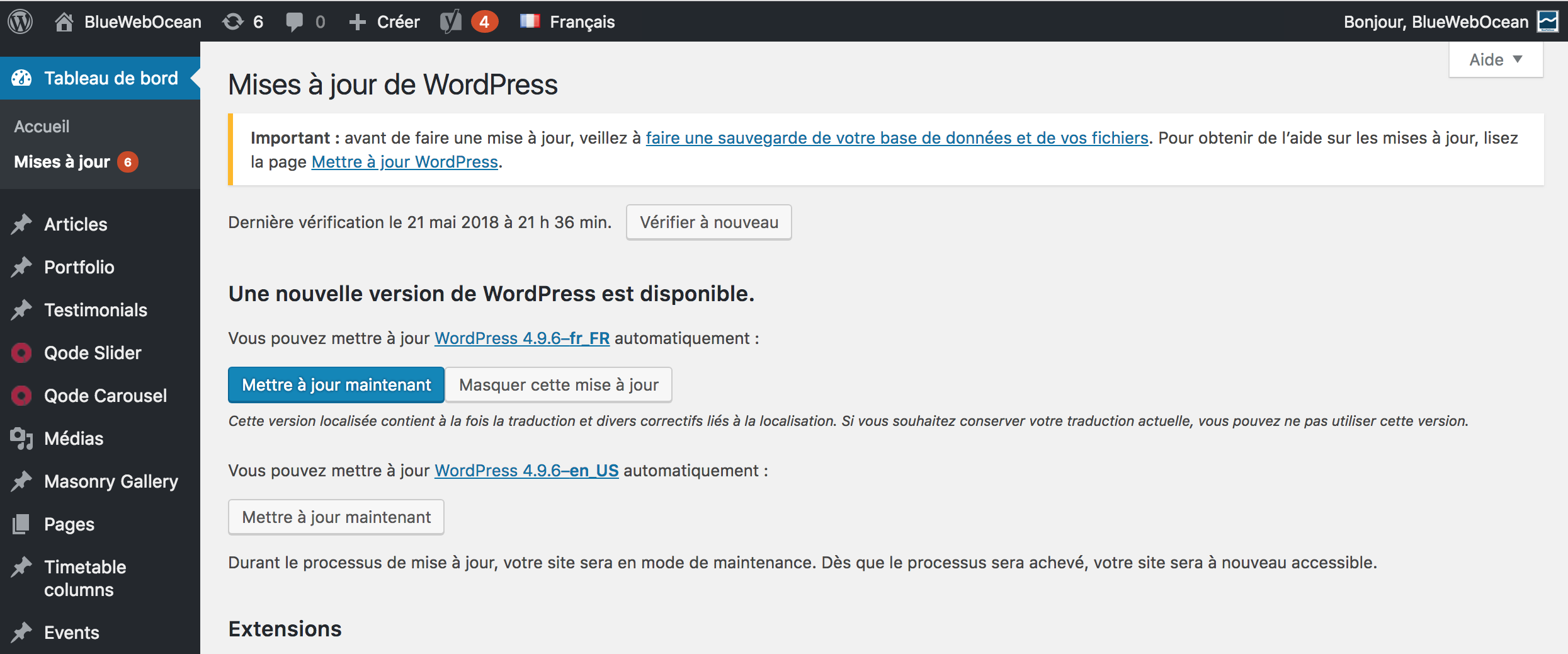Click the WordPress logo icon
The height and width of the screenshot is (654, 1568).
pos(20,21)
